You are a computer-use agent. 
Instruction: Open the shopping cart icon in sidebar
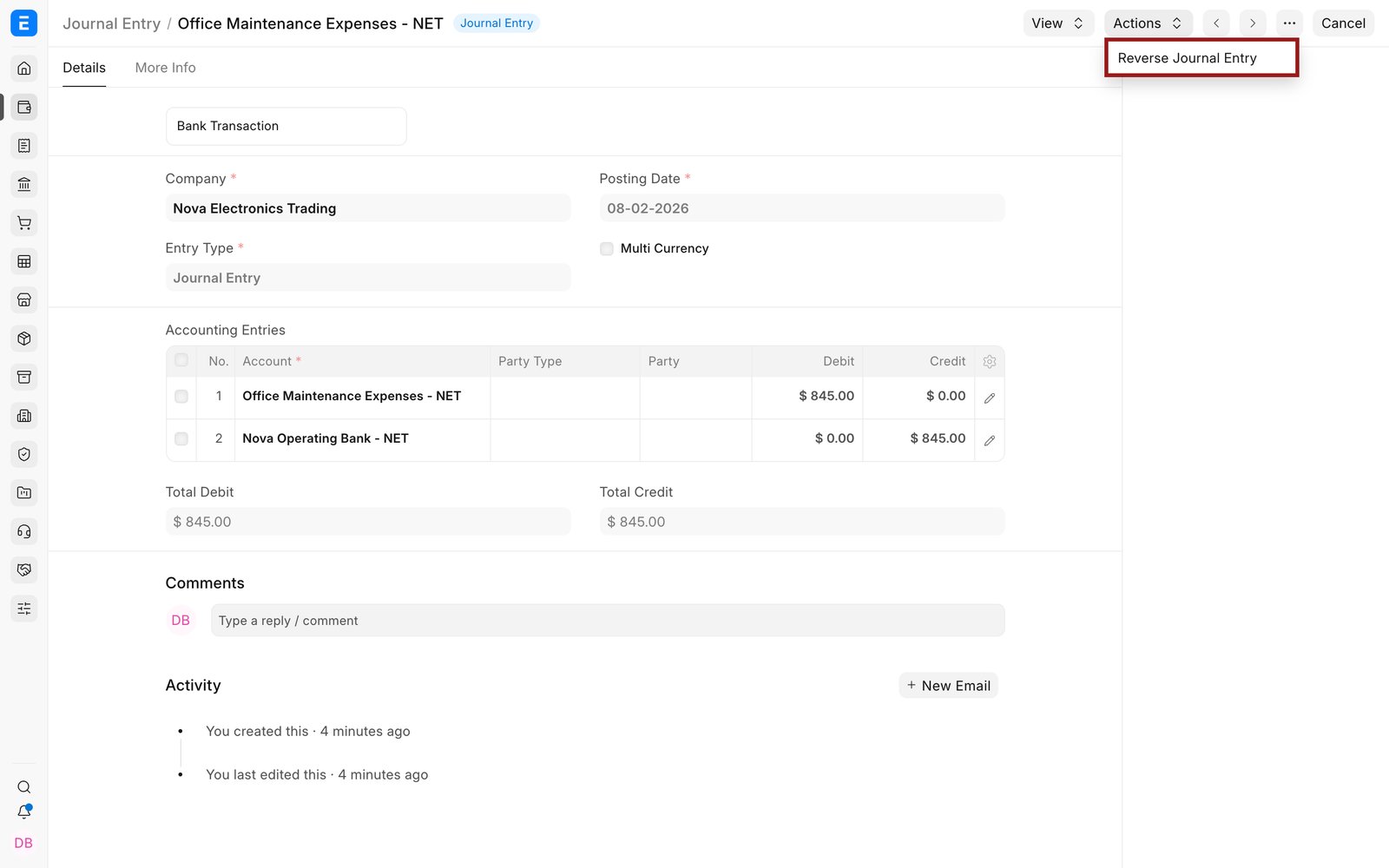click(x=24, y=223)
